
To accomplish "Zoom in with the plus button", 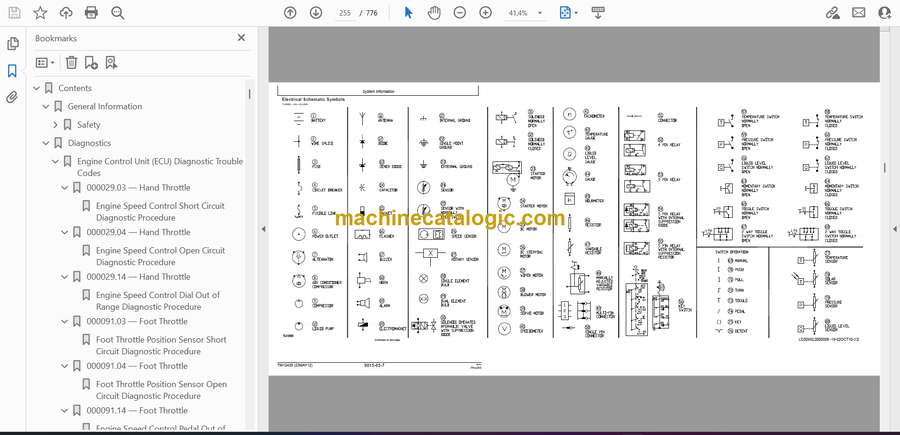I will coord(486,13).
